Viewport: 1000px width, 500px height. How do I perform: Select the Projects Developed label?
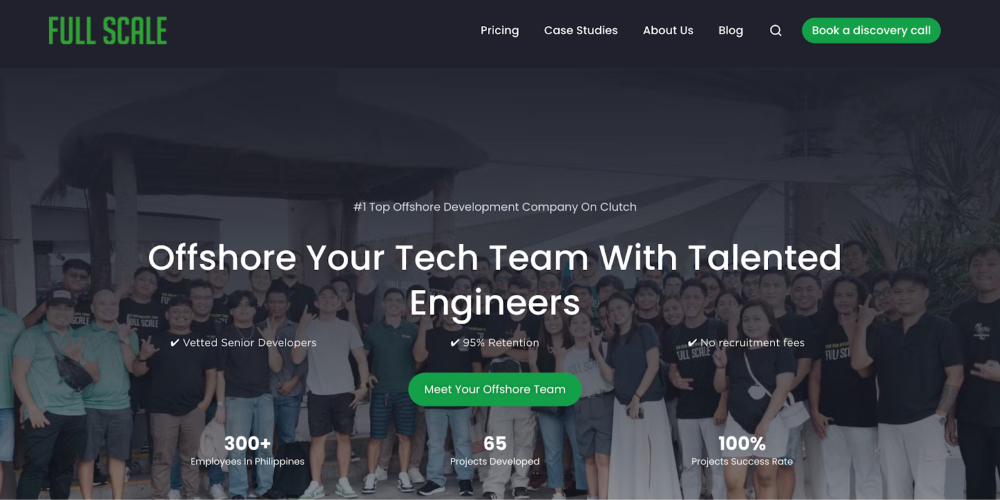click(x=495, y=461)
